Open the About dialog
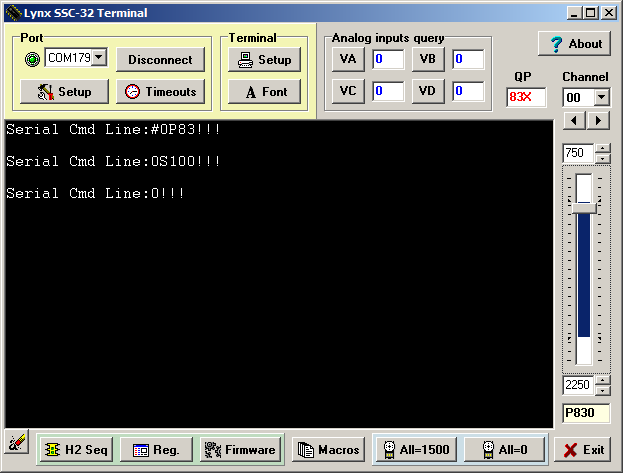623x473 pixels. [574, 44]
